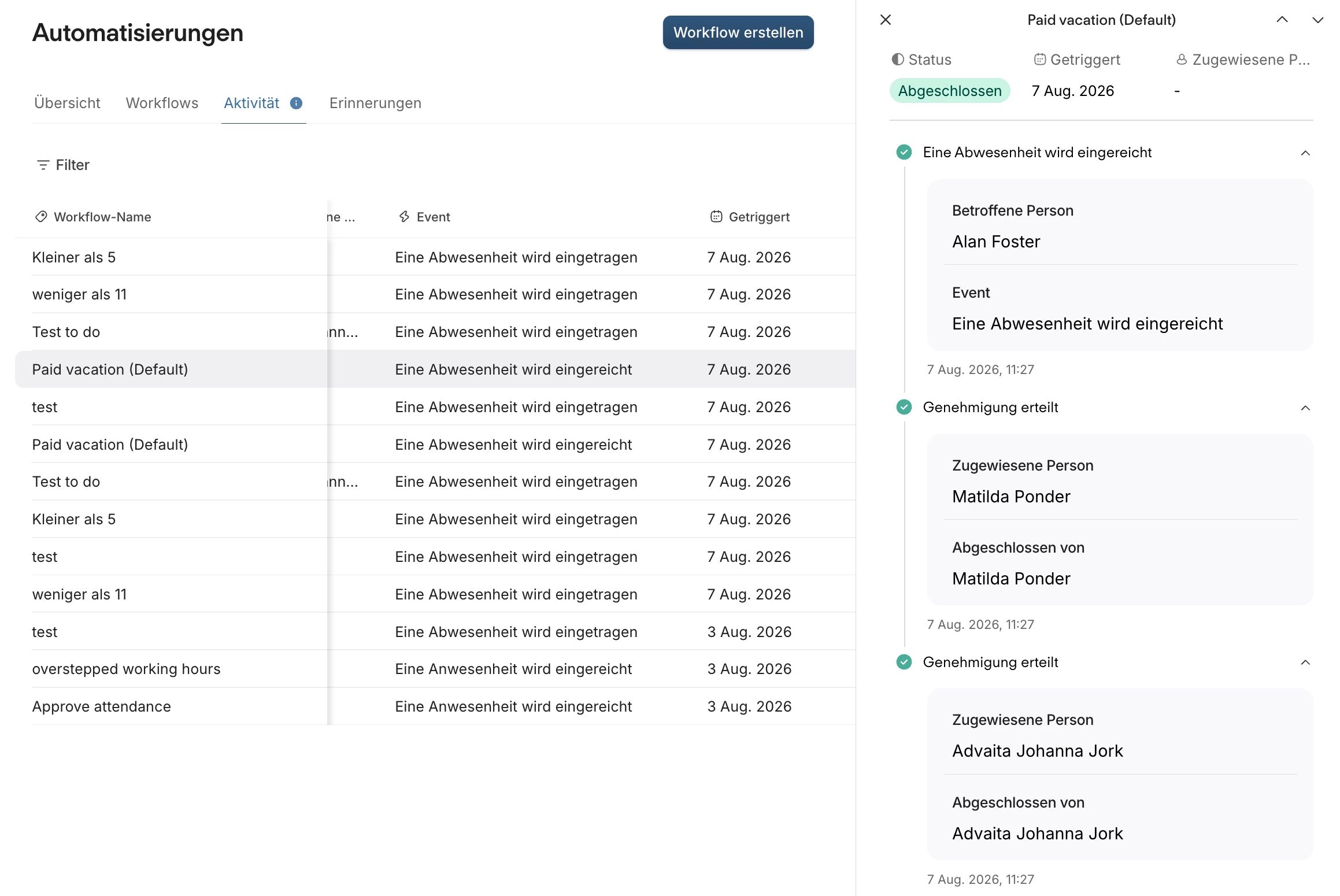The image size is (1340, 896).
Task: Select the highlighted Paid vacation (Default) row
Action: pyautogui.click(x=435, y=369)
